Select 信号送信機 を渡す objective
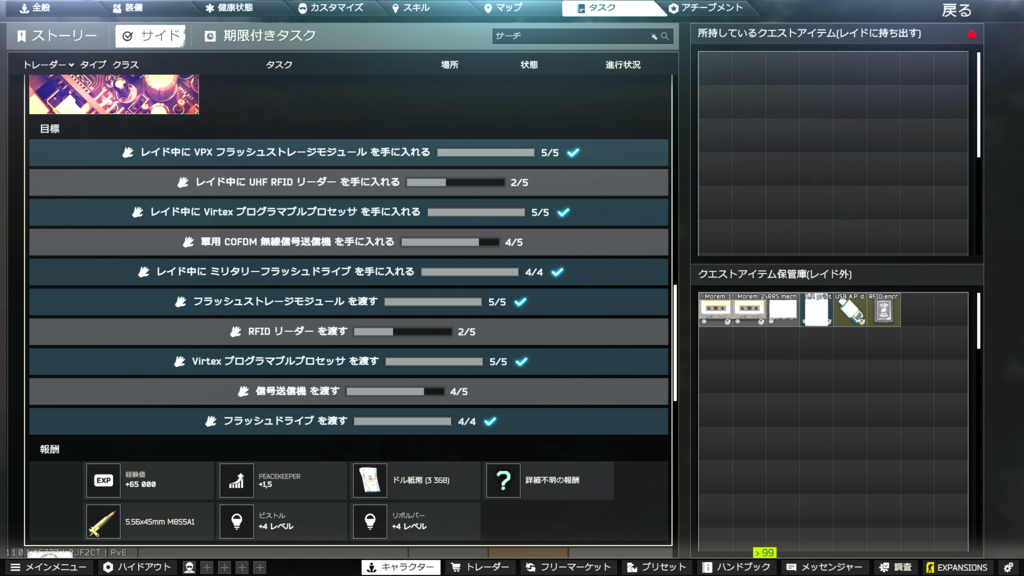Screen dimensions: 1024x576 click(349, 391)
